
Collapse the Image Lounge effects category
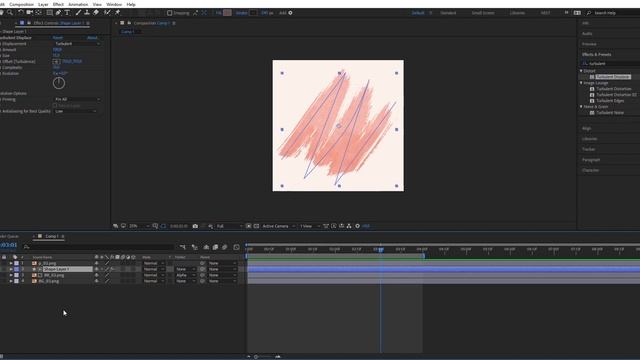coord(581,83)
